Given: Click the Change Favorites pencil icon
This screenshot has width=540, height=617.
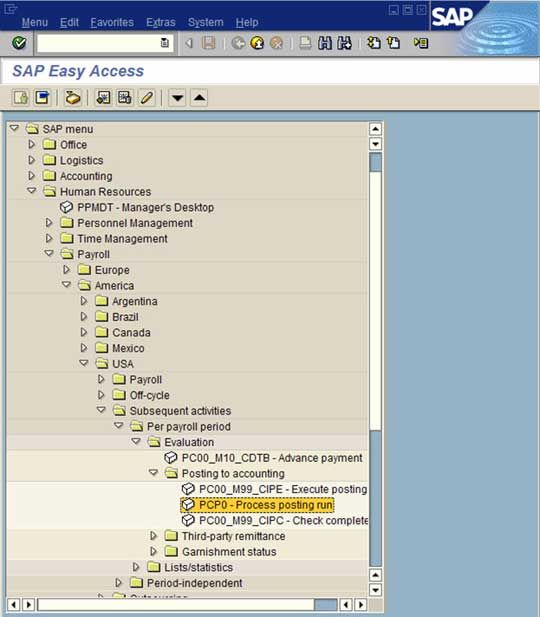Looking at the screenshot, I should (146, 98).
